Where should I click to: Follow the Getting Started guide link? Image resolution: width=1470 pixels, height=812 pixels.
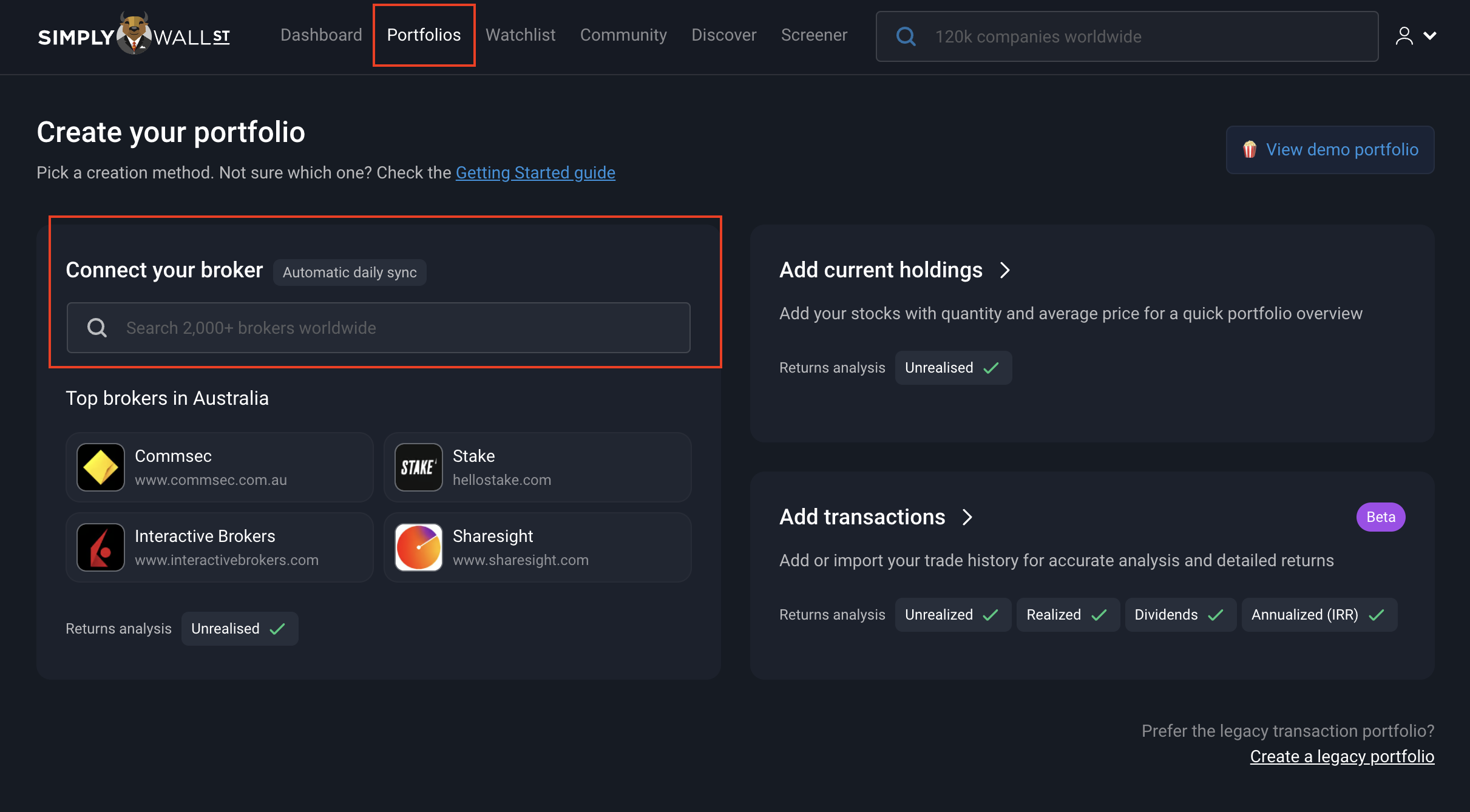tap(535, 173)
